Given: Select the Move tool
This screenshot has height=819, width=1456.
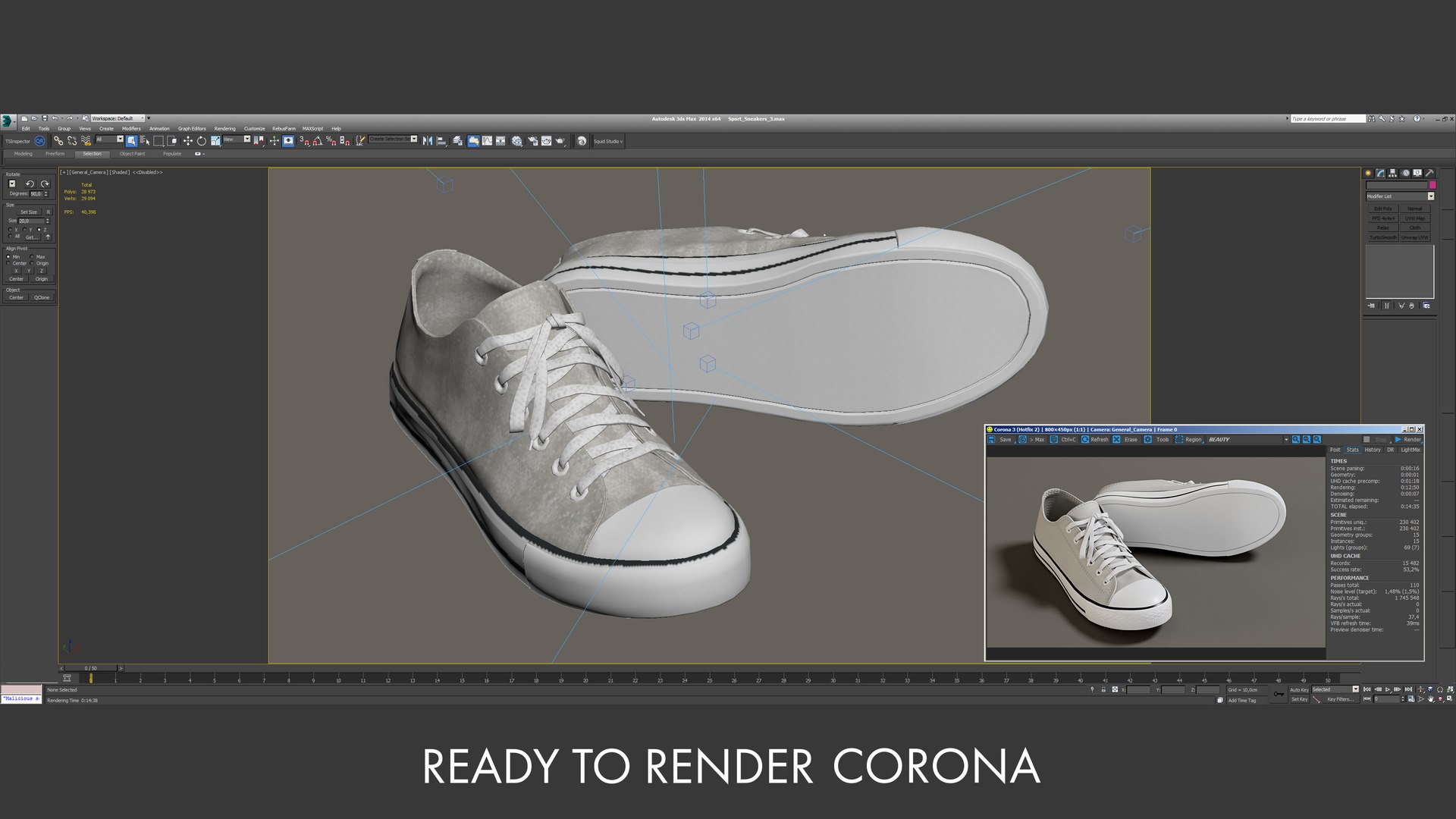Looking at the screenshot, I should (x=188, y=141).
